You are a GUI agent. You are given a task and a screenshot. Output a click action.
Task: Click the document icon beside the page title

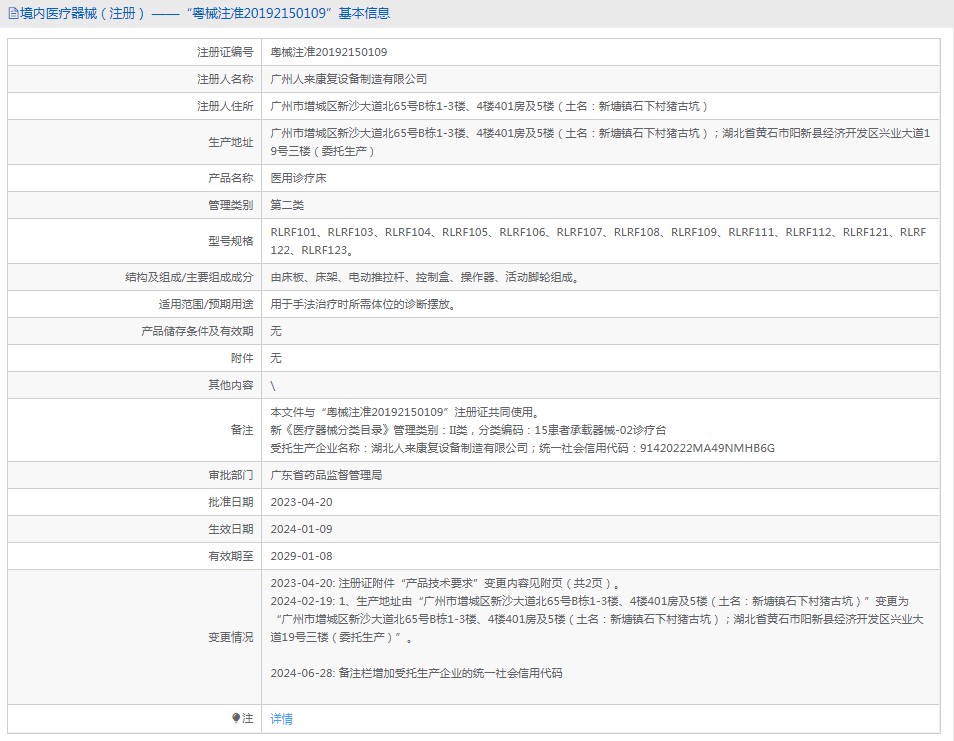pos(13,14)
